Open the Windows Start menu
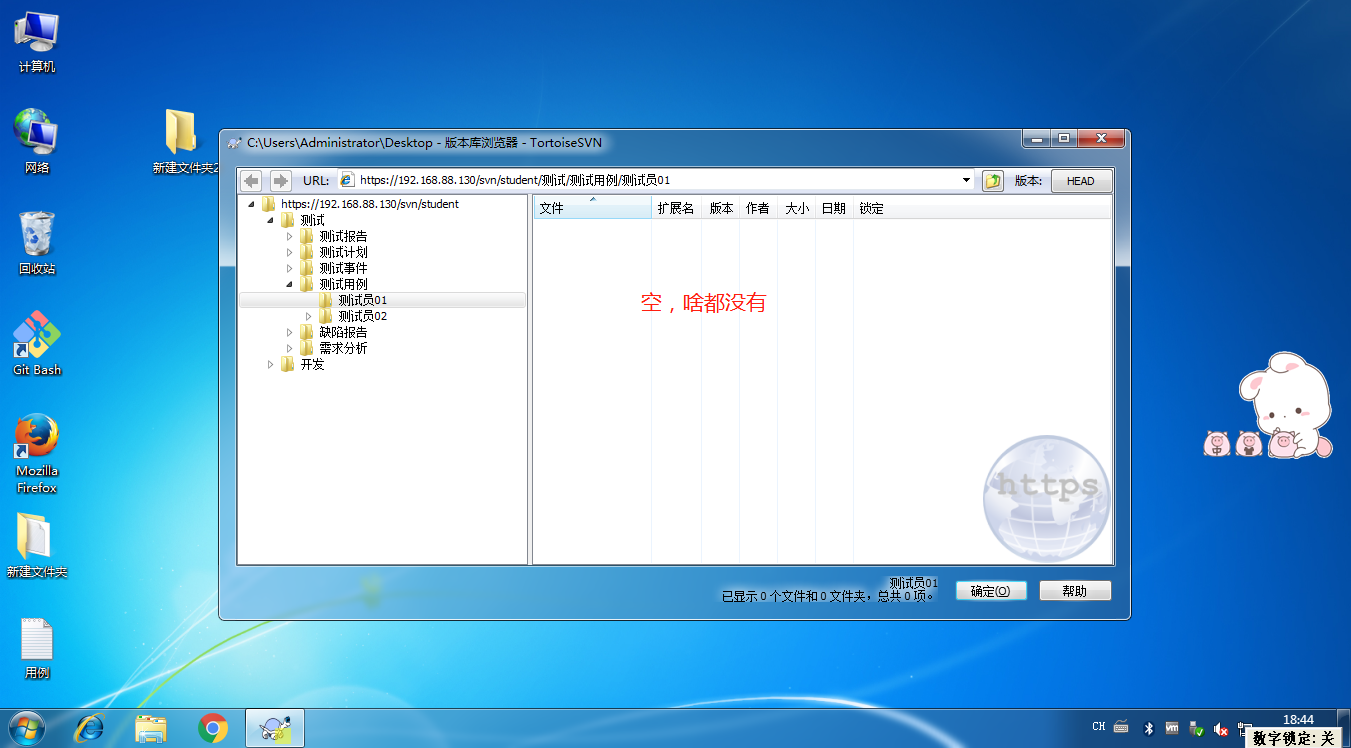Image resolution: width=1351 pixels, height=748 pixels. pyautogui.click(x=25, y=728)
